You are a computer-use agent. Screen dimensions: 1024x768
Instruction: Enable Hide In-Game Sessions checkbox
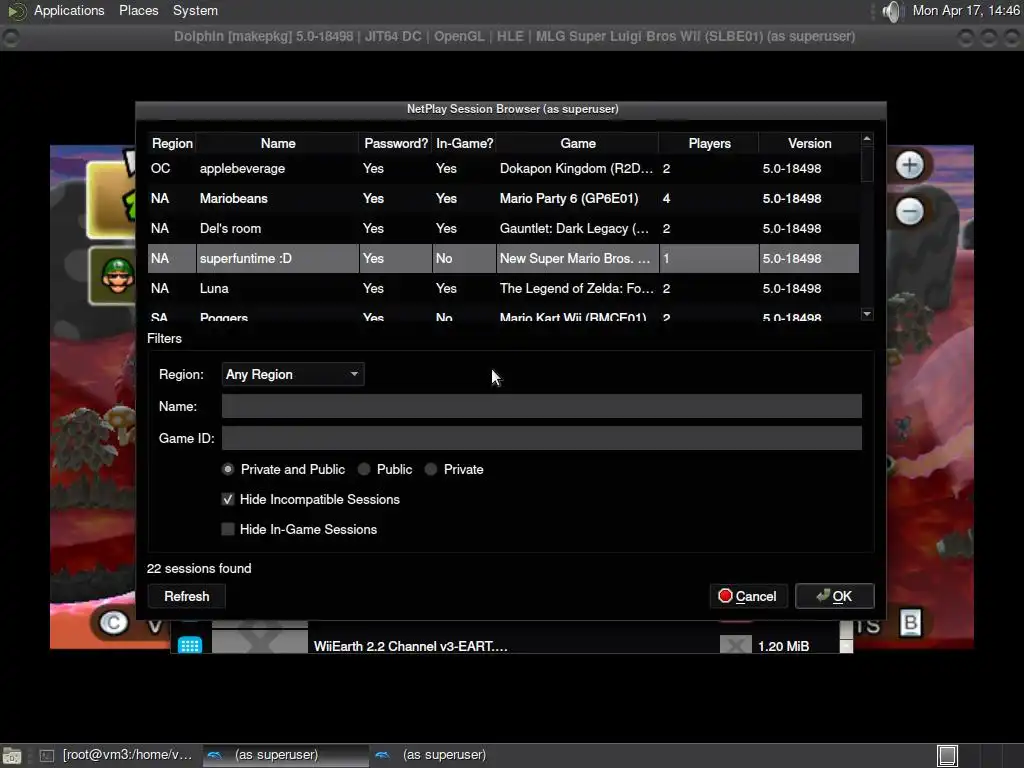pos(228,530)
